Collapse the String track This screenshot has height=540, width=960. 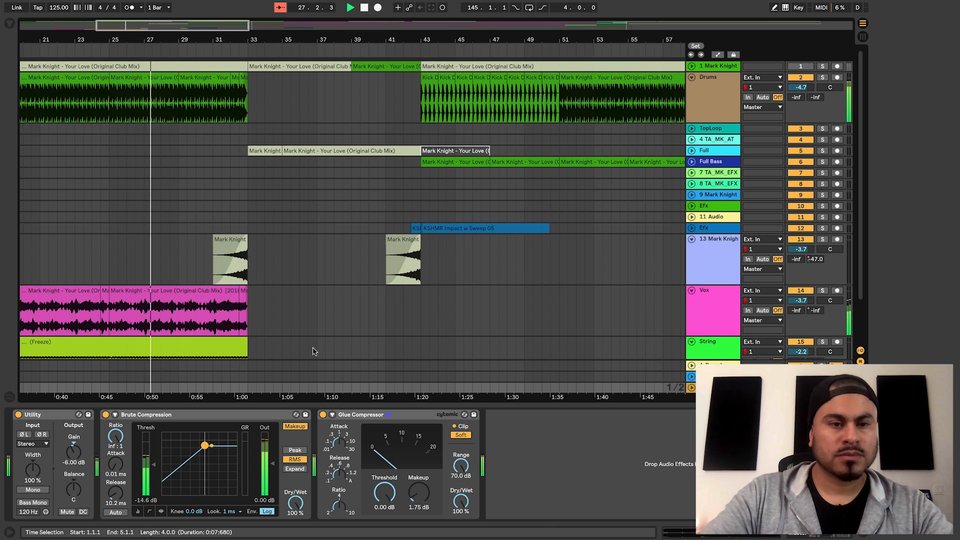[691, 342]
